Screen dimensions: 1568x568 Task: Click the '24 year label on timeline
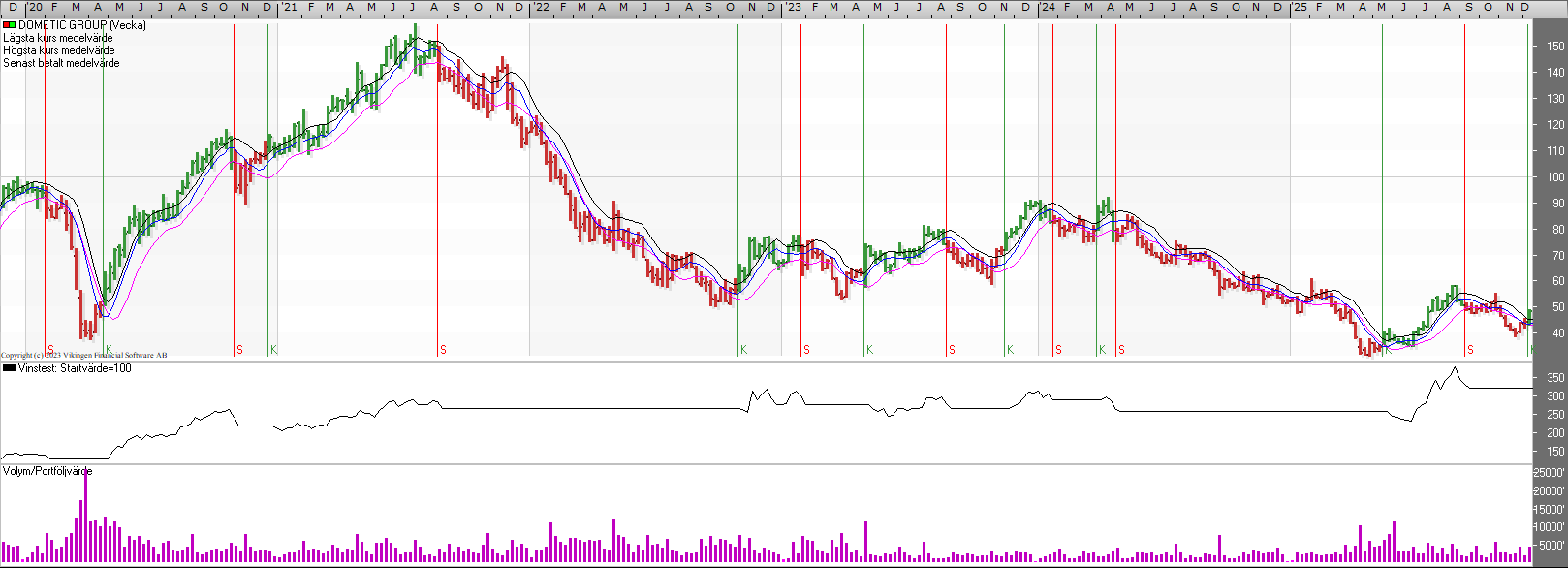(x=1048, y=8)
